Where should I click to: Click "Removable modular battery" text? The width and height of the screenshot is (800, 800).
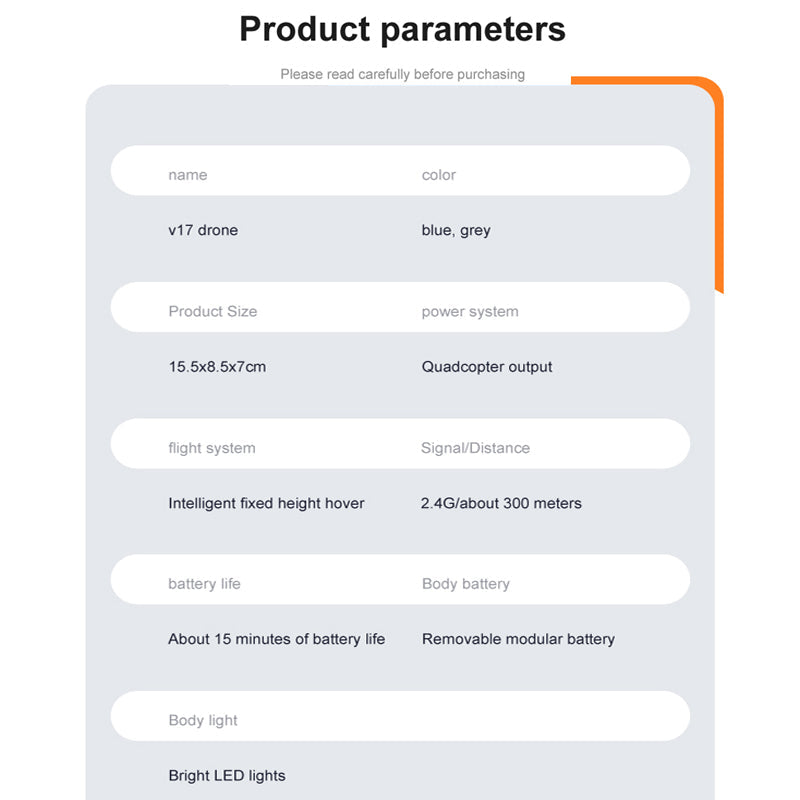[x=518, y=639]
